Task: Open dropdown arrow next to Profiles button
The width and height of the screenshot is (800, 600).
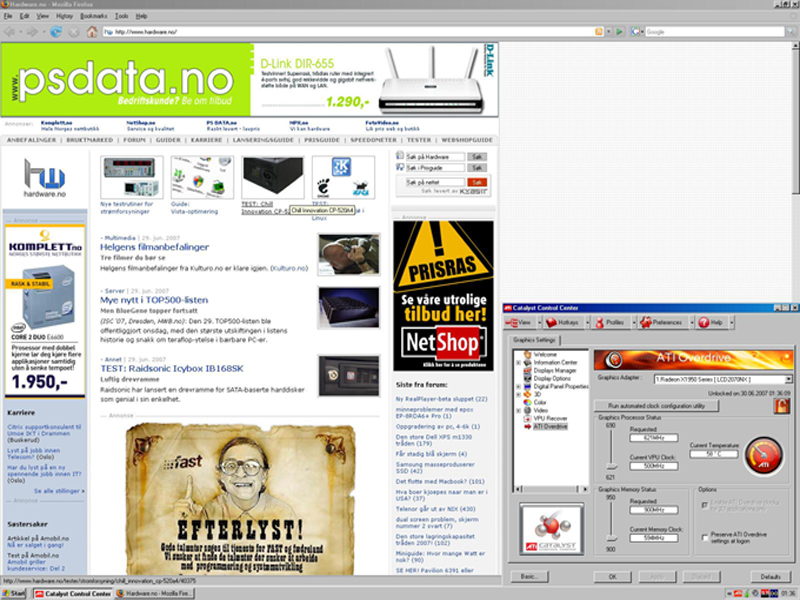Action: [x=634, y=322]
